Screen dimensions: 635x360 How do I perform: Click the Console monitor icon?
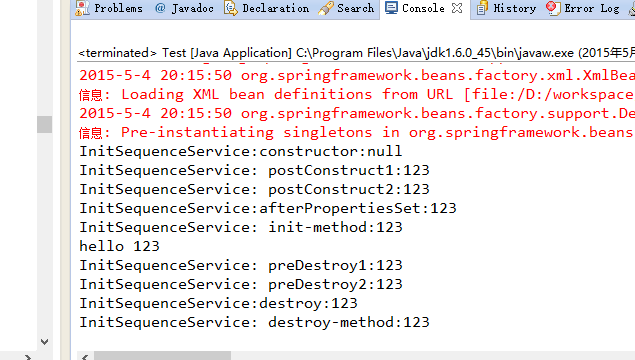click(391, 8)
